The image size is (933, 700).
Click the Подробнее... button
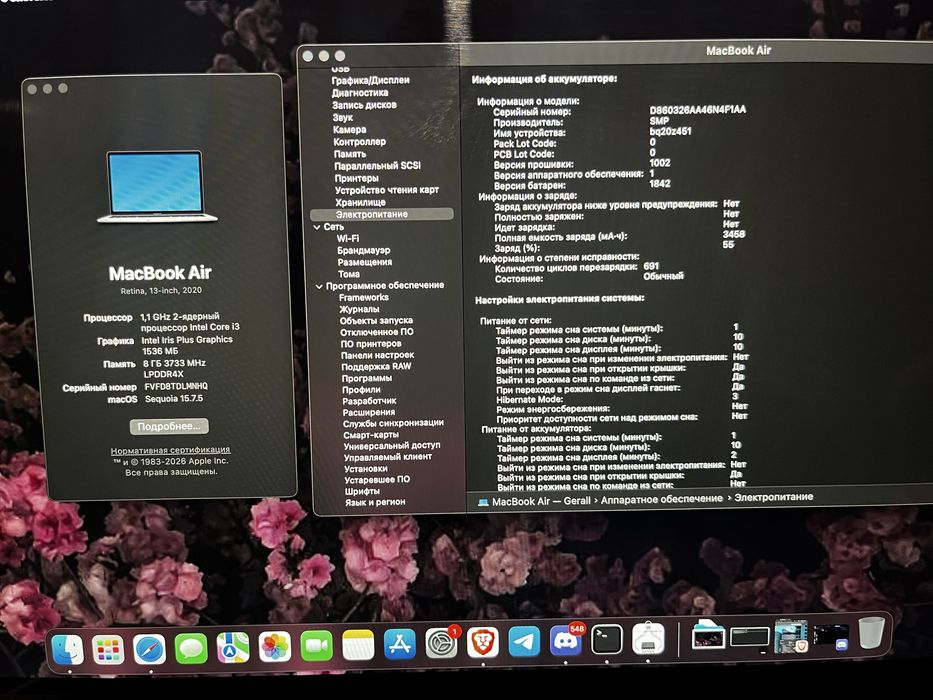coord(170,426)
